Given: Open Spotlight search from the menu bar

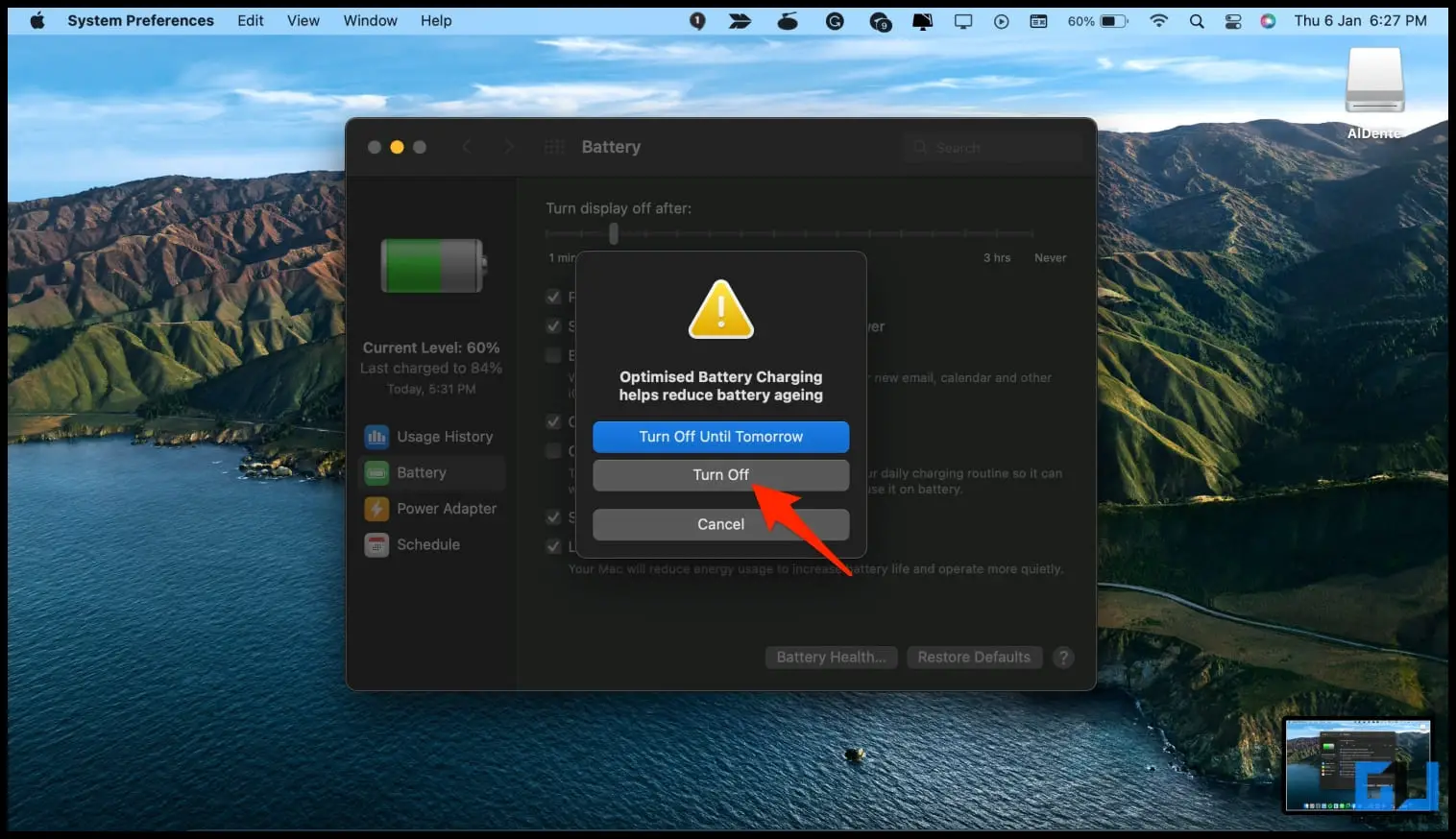Looking at the screenshot, I should coord(1197,20).
